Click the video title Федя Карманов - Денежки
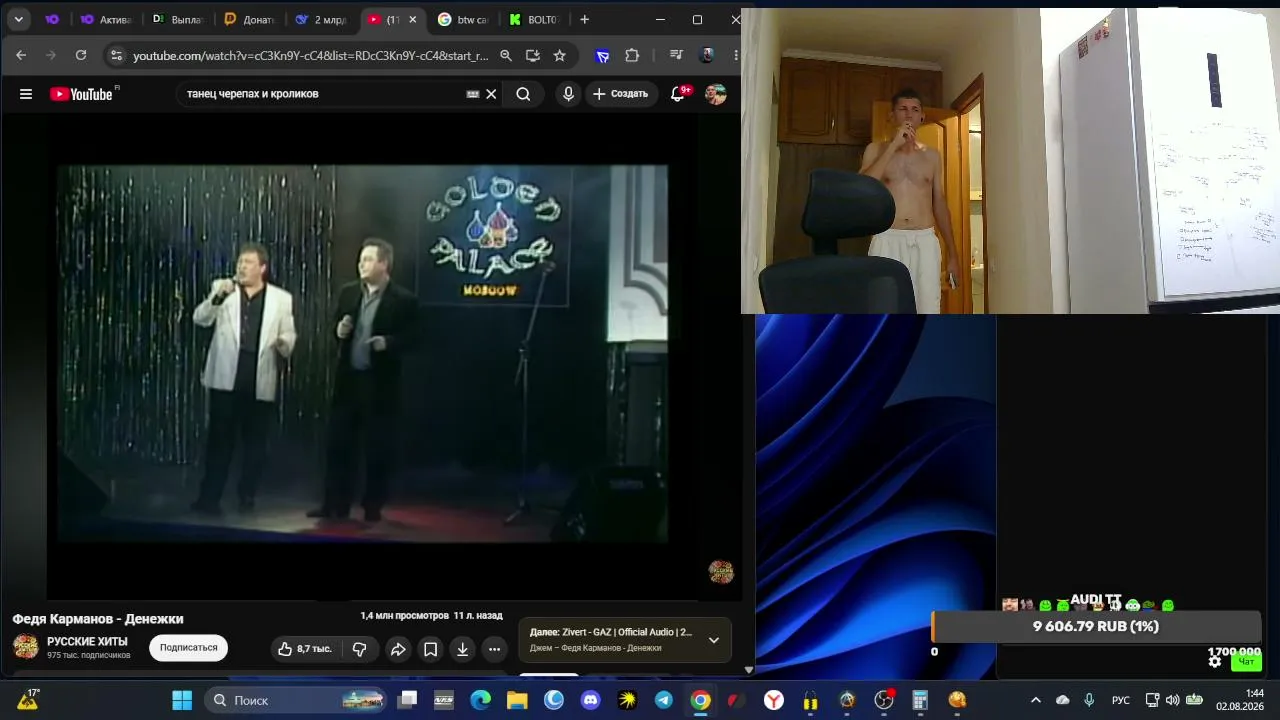This screenshot has width=1280, height=720. [98, 619]
